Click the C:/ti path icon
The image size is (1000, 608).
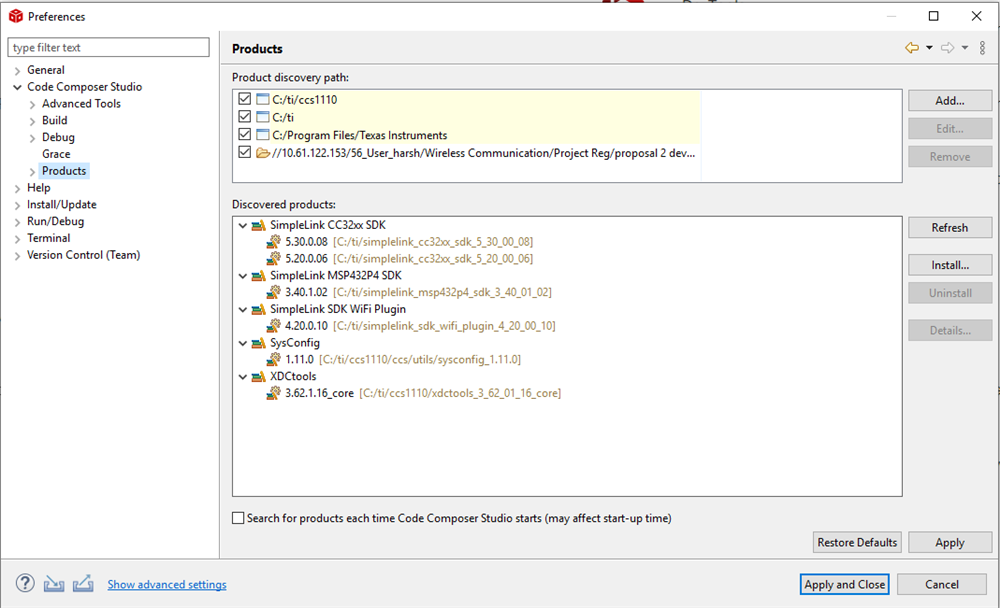pyautogui.click(x=262, y=117)
